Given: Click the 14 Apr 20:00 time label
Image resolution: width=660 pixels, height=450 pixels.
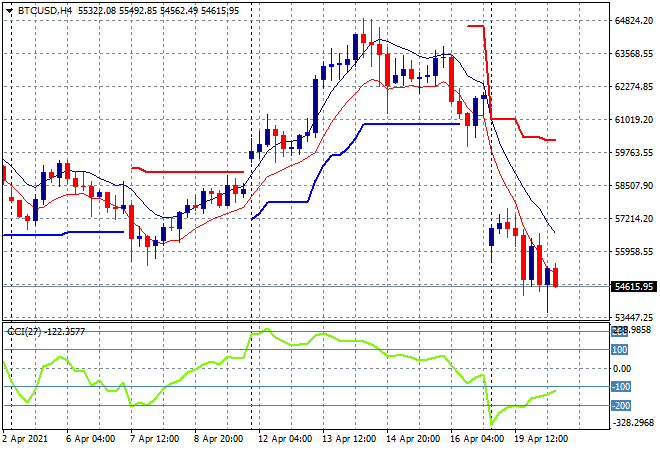Looking at the screenshot, I should point(411,439).
